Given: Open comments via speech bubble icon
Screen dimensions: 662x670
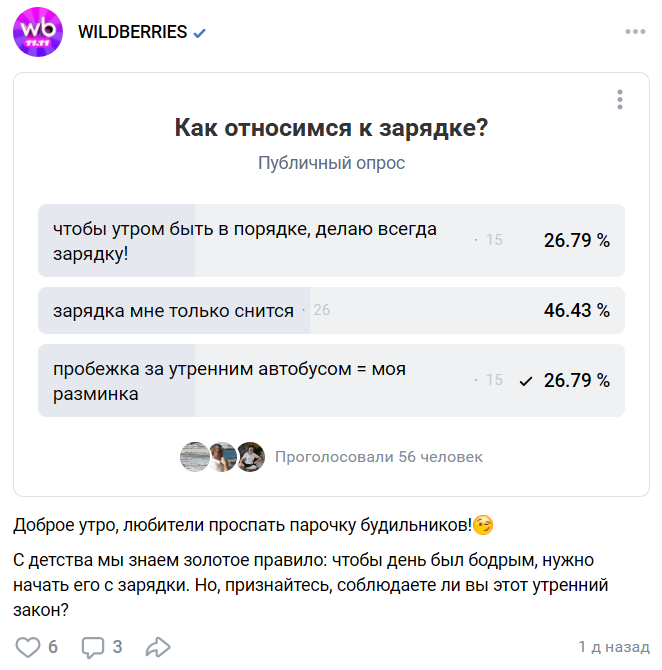Looking at the screenshot, I should 93,646.
